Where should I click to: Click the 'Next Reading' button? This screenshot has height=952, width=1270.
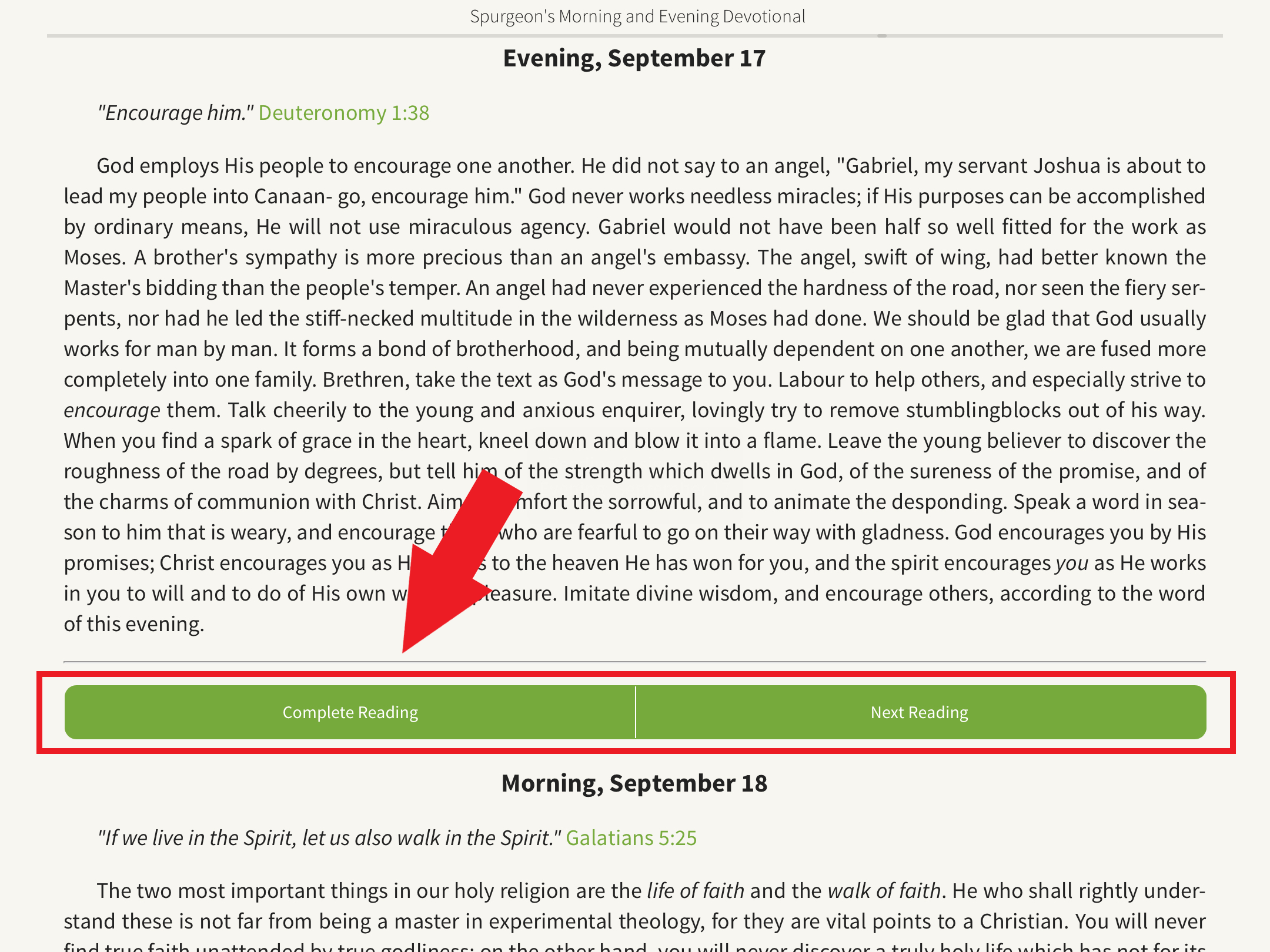click(919, 712)
